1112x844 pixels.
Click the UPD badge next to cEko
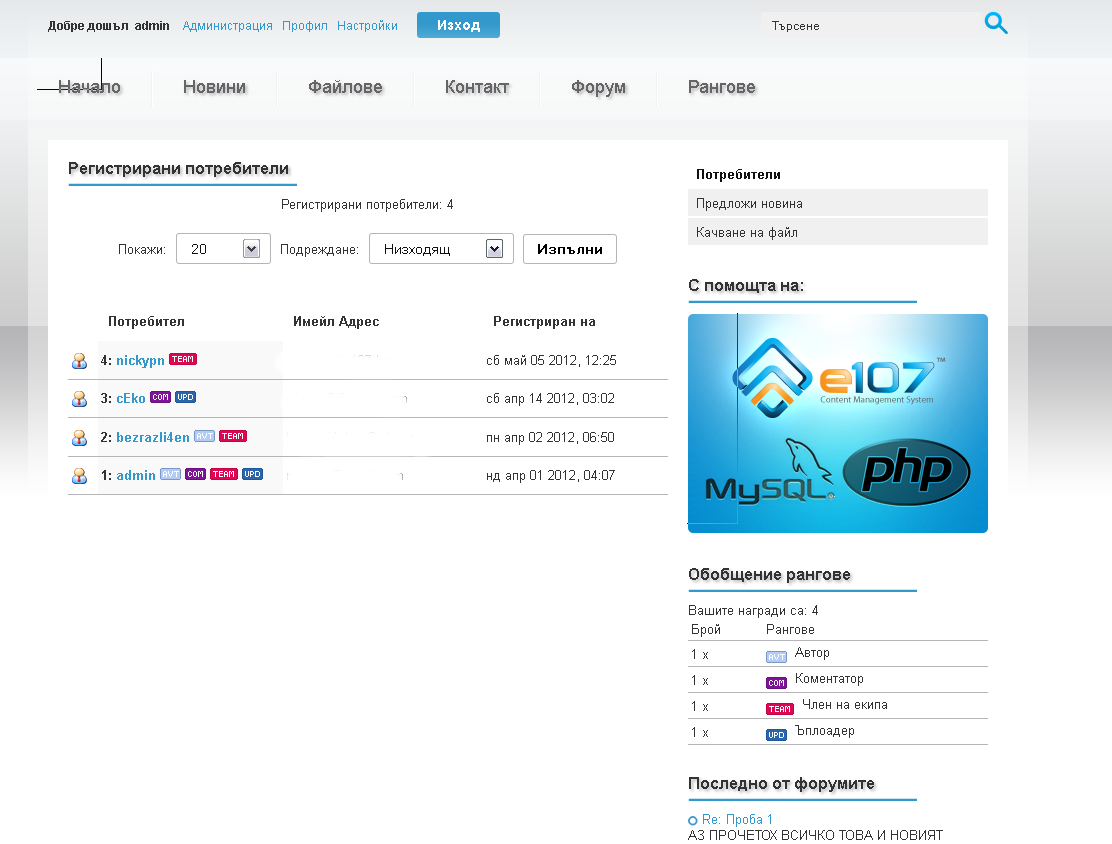(x=184, y=397)
